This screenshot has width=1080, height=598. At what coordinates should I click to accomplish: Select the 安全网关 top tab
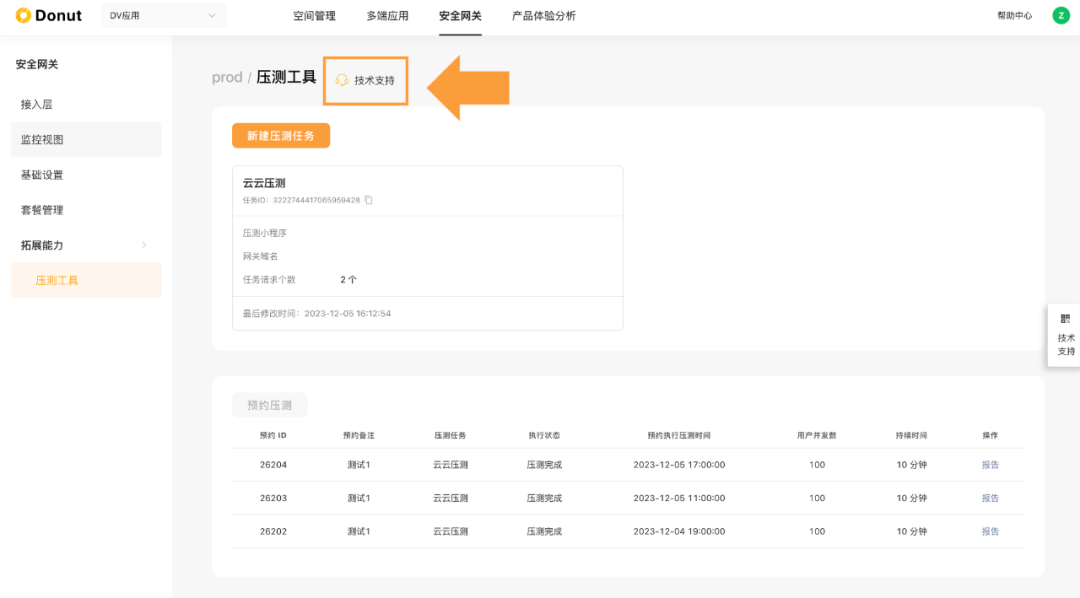(x=460, y=16)
